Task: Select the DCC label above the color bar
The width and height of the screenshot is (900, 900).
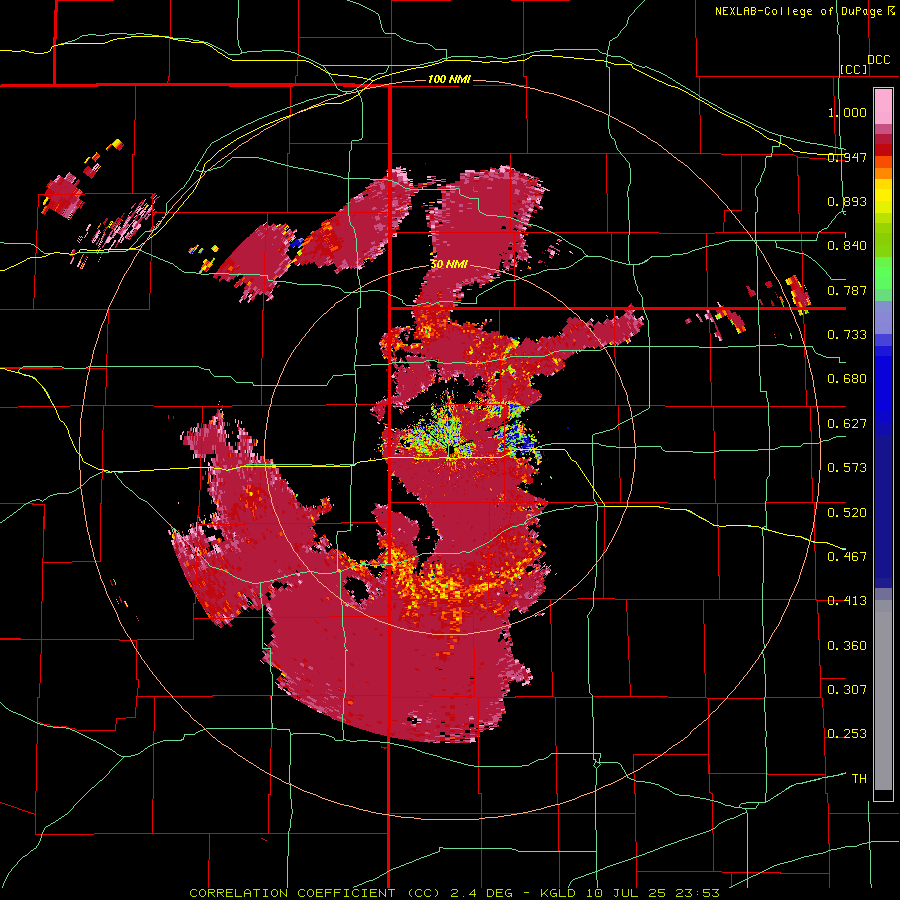Action: (879, 60)
